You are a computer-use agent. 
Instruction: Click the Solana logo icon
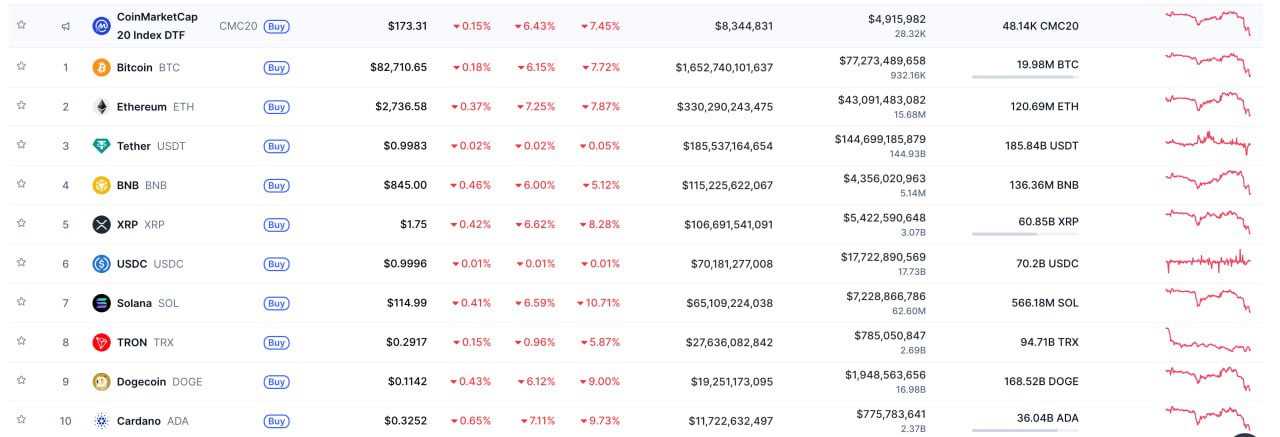coord(101,303)
